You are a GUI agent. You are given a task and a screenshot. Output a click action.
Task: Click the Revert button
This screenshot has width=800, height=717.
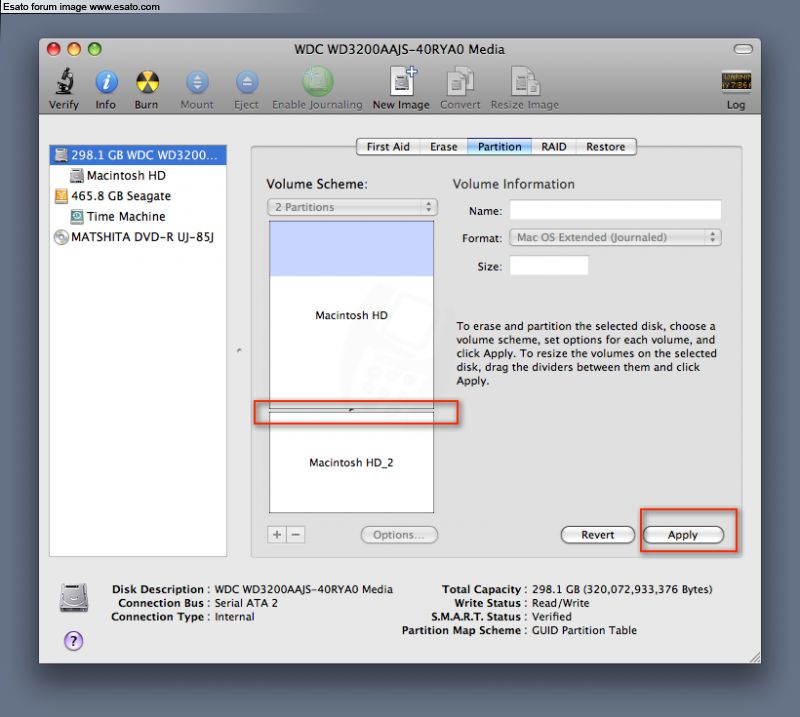(597, 535)
